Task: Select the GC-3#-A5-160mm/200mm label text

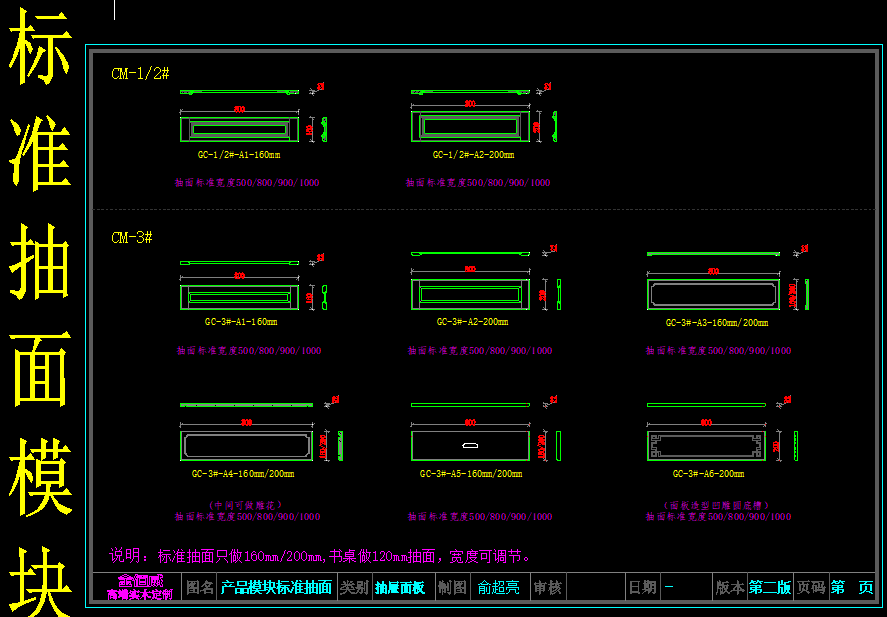Action: point(470,474)
